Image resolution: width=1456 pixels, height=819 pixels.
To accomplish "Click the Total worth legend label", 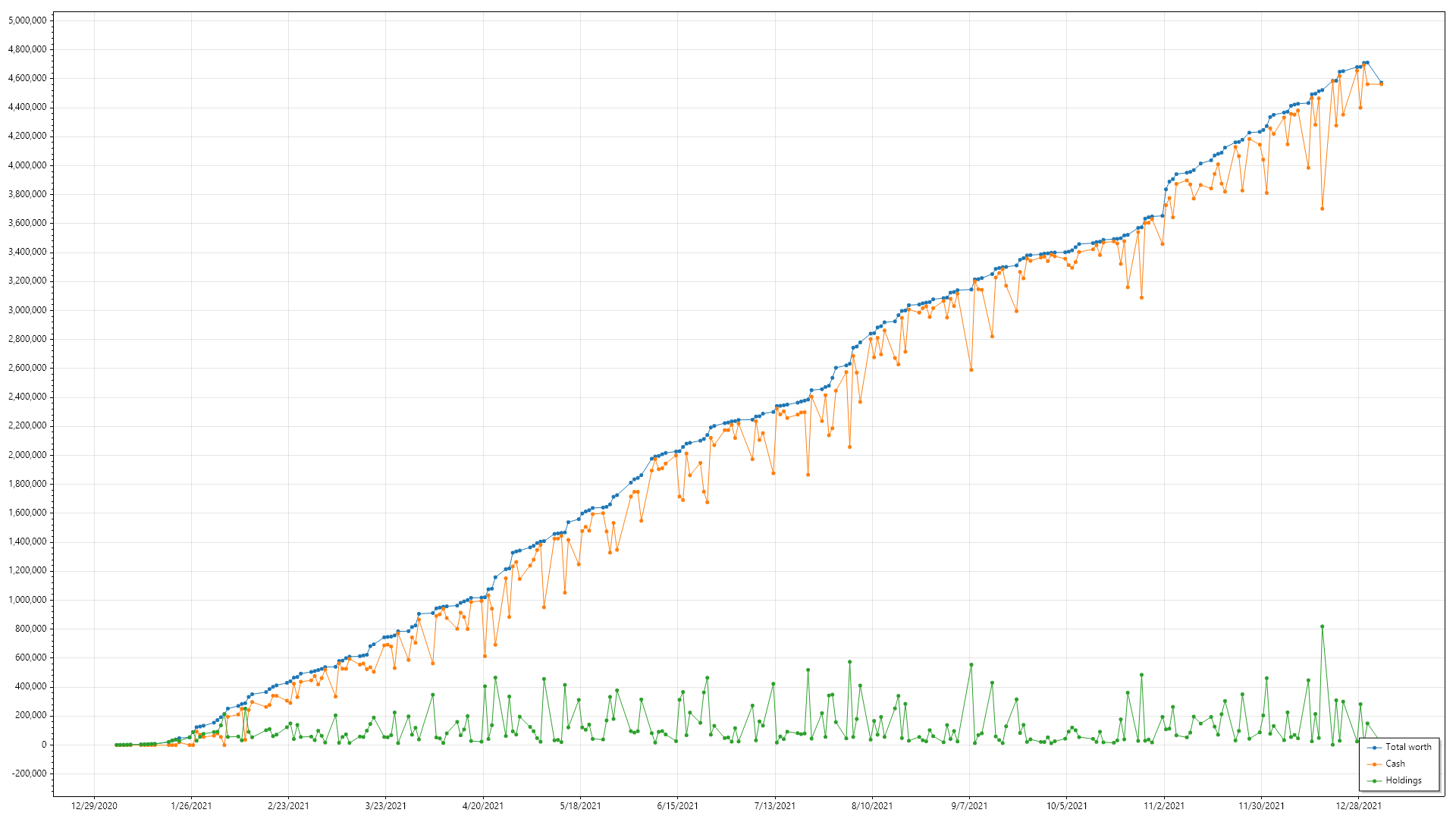I will point(1408,747).
